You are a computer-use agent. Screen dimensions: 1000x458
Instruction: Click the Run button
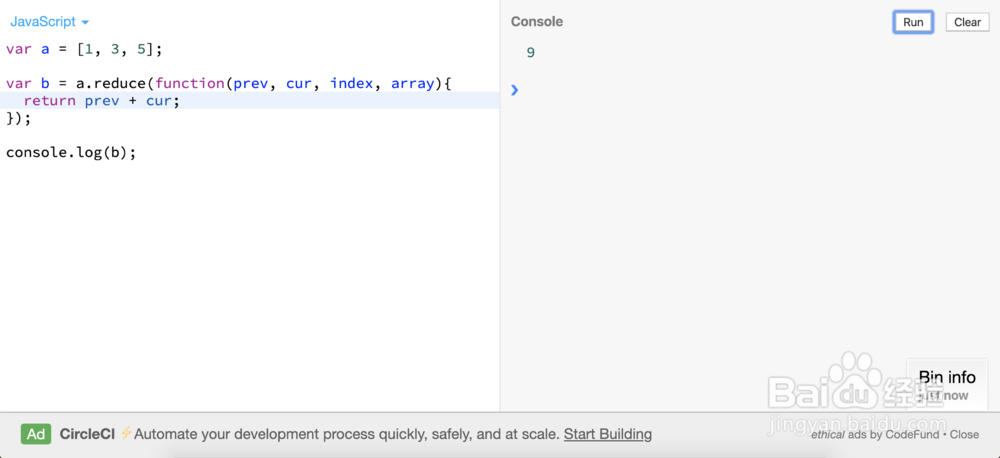(x=912, y=22)
